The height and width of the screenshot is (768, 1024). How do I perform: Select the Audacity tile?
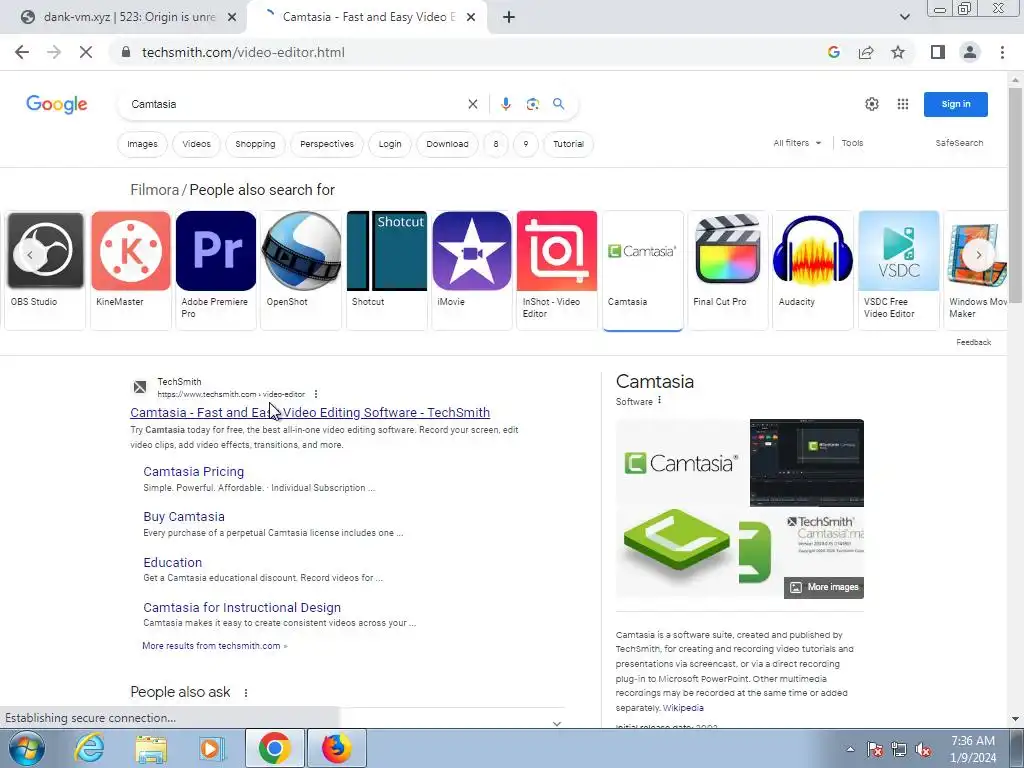[813, 270]
